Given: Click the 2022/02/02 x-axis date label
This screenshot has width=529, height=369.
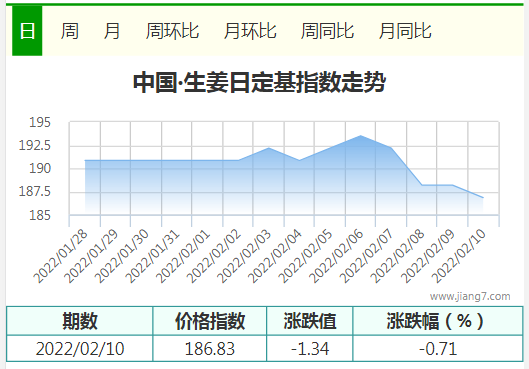Looking at the screenshot, I should (214, 256).
